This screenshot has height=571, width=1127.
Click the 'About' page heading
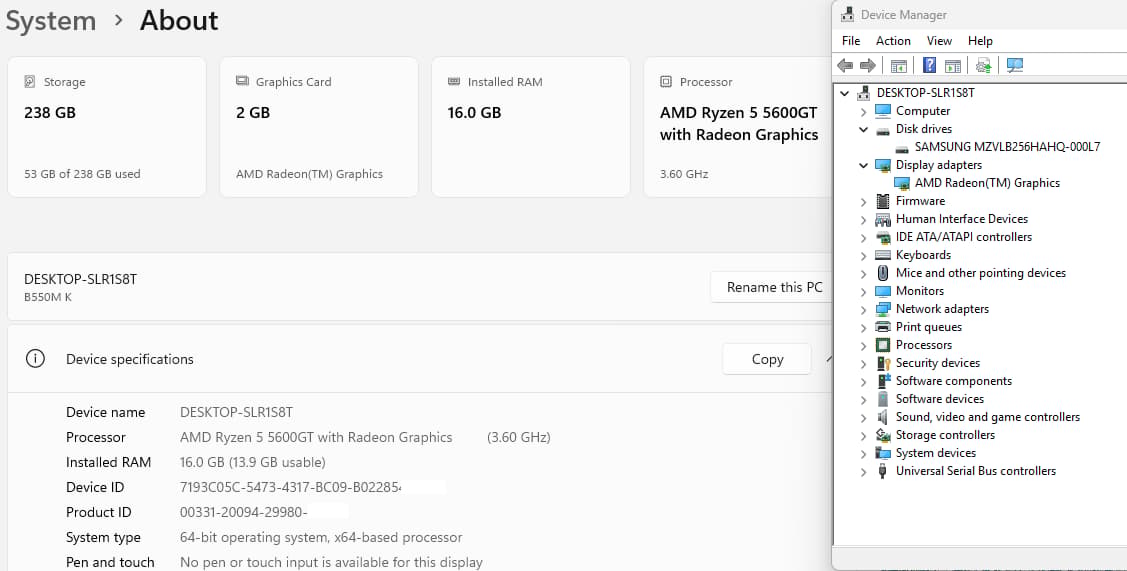[x=179, y=20]
